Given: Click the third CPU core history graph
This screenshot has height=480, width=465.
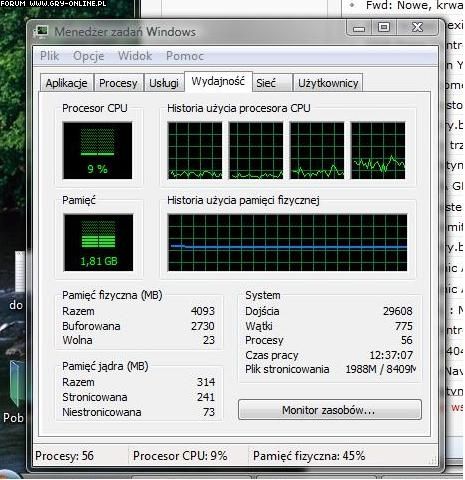Looking at the screenshot, I should tap(317, 151).
